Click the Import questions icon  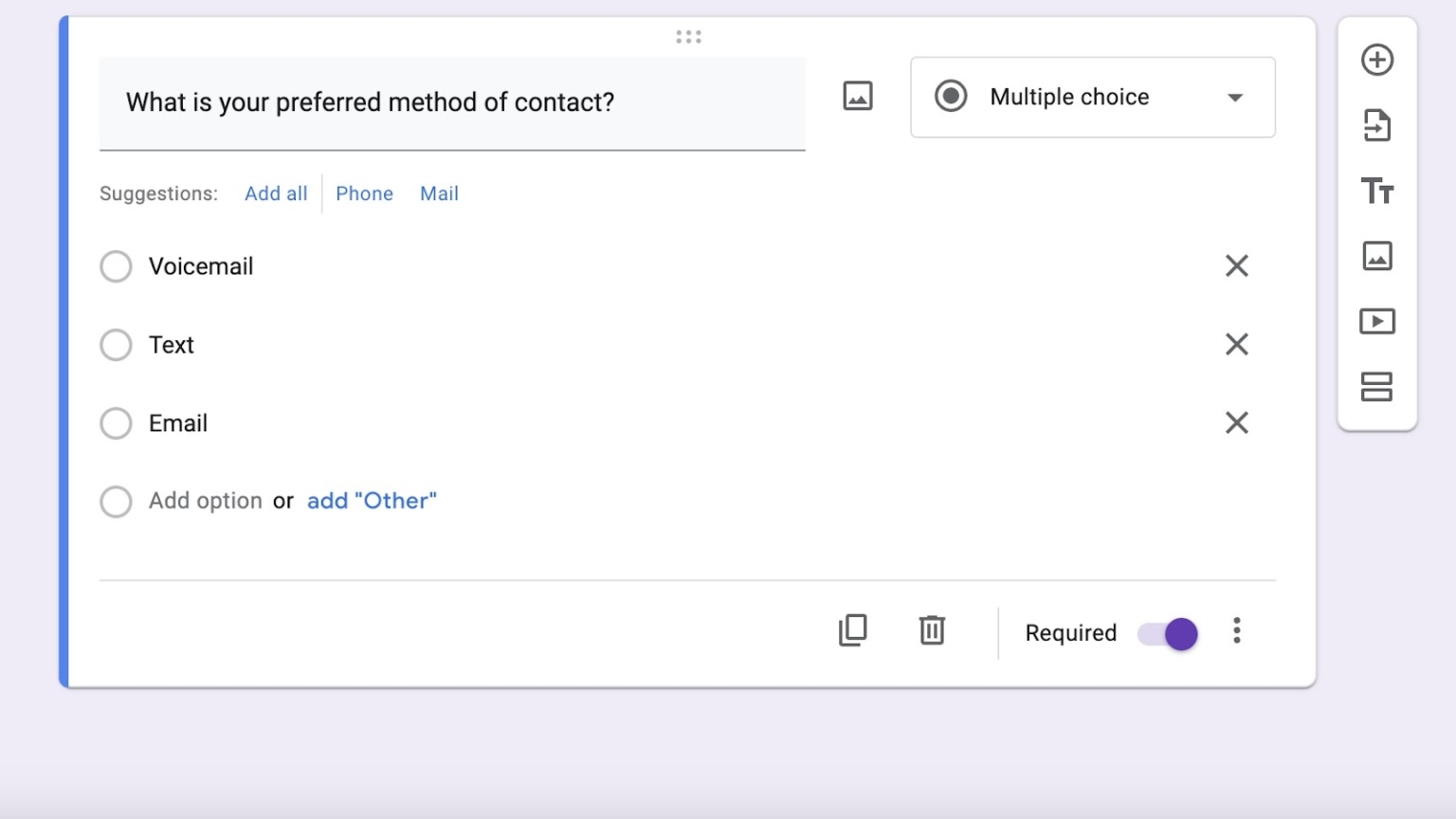coord(1377,125)
